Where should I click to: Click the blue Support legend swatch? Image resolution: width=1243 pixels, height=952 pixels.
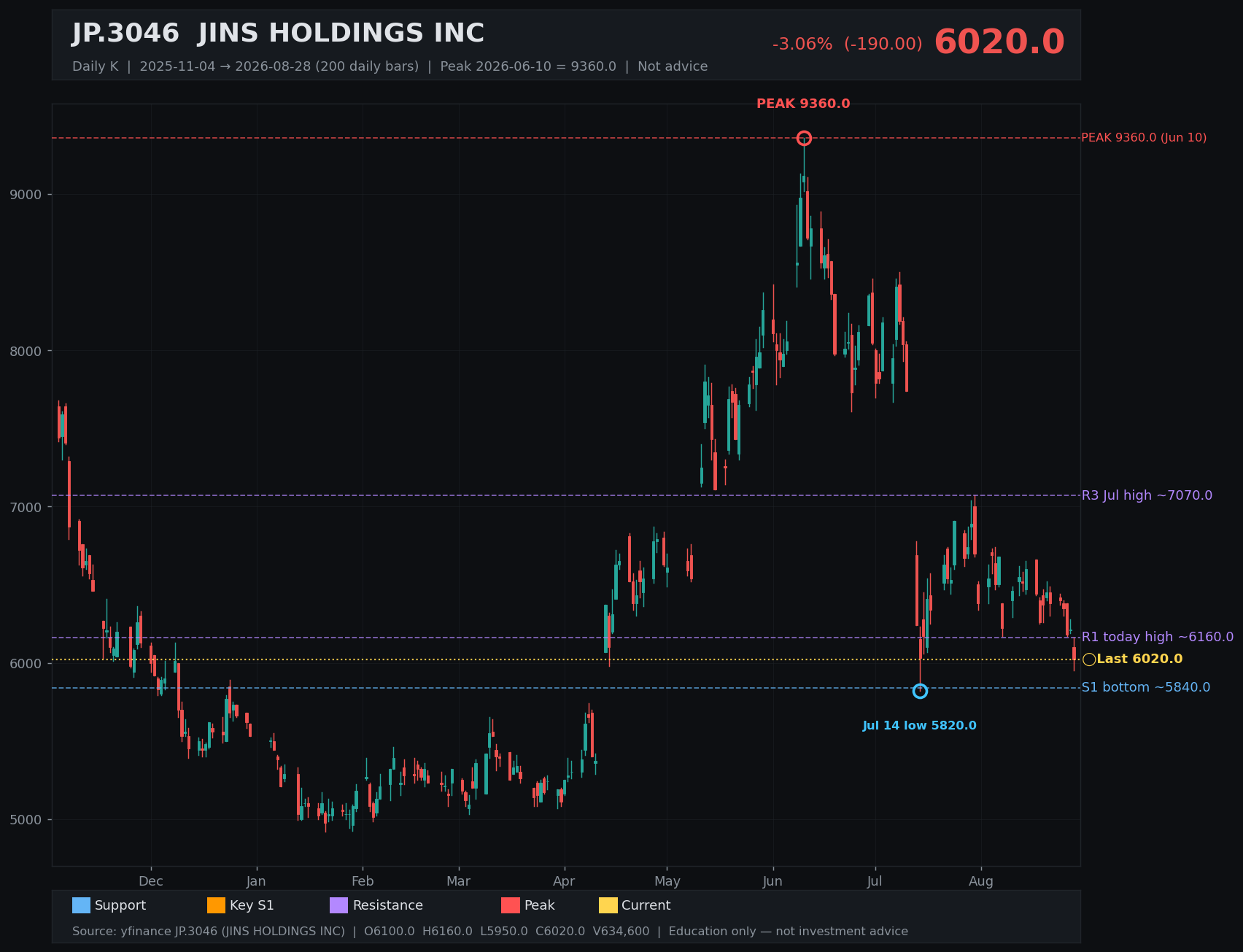81,905
